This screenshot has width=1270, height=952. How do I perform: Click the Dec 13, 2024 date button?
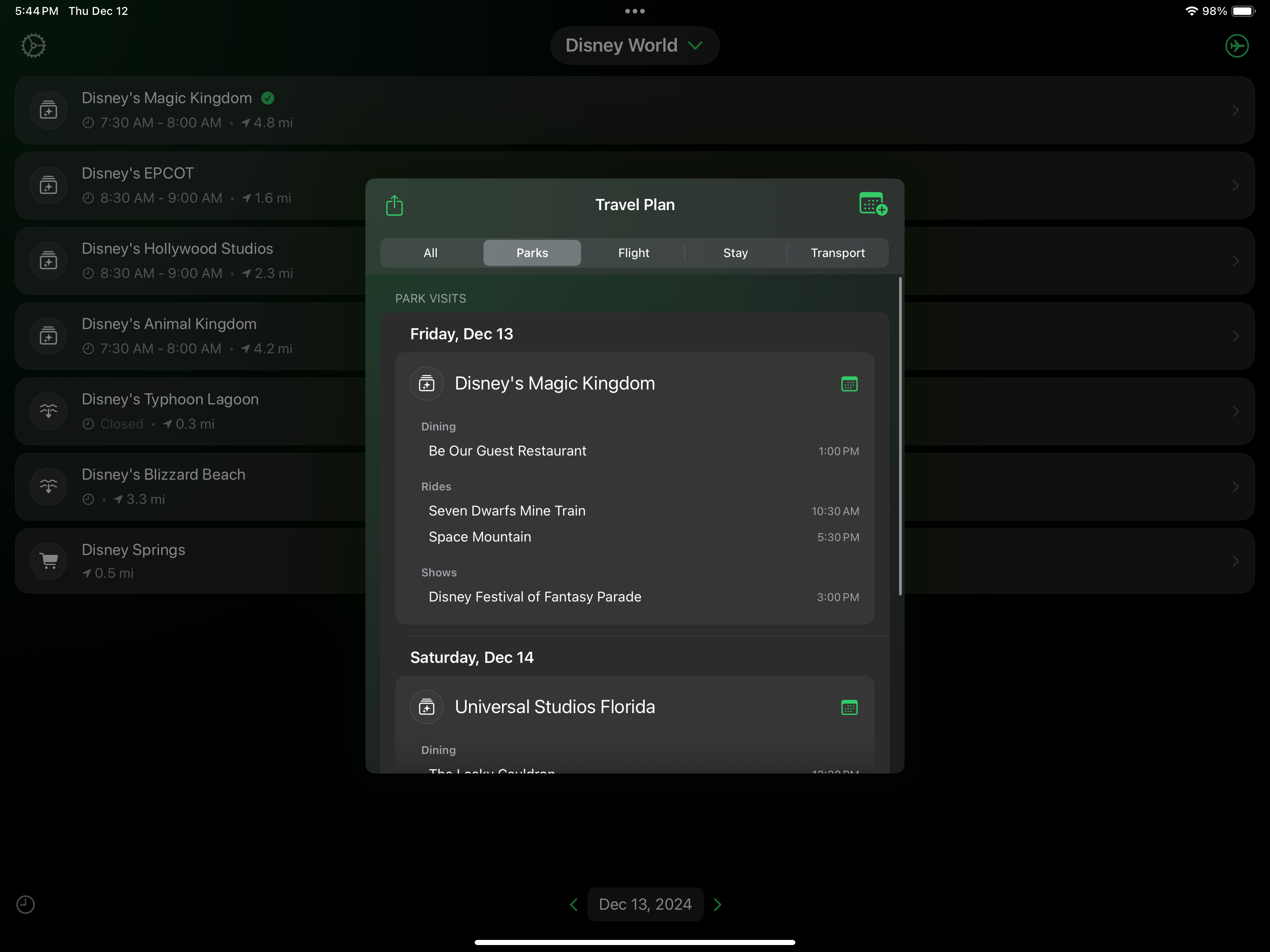click(x=645, y=904)
